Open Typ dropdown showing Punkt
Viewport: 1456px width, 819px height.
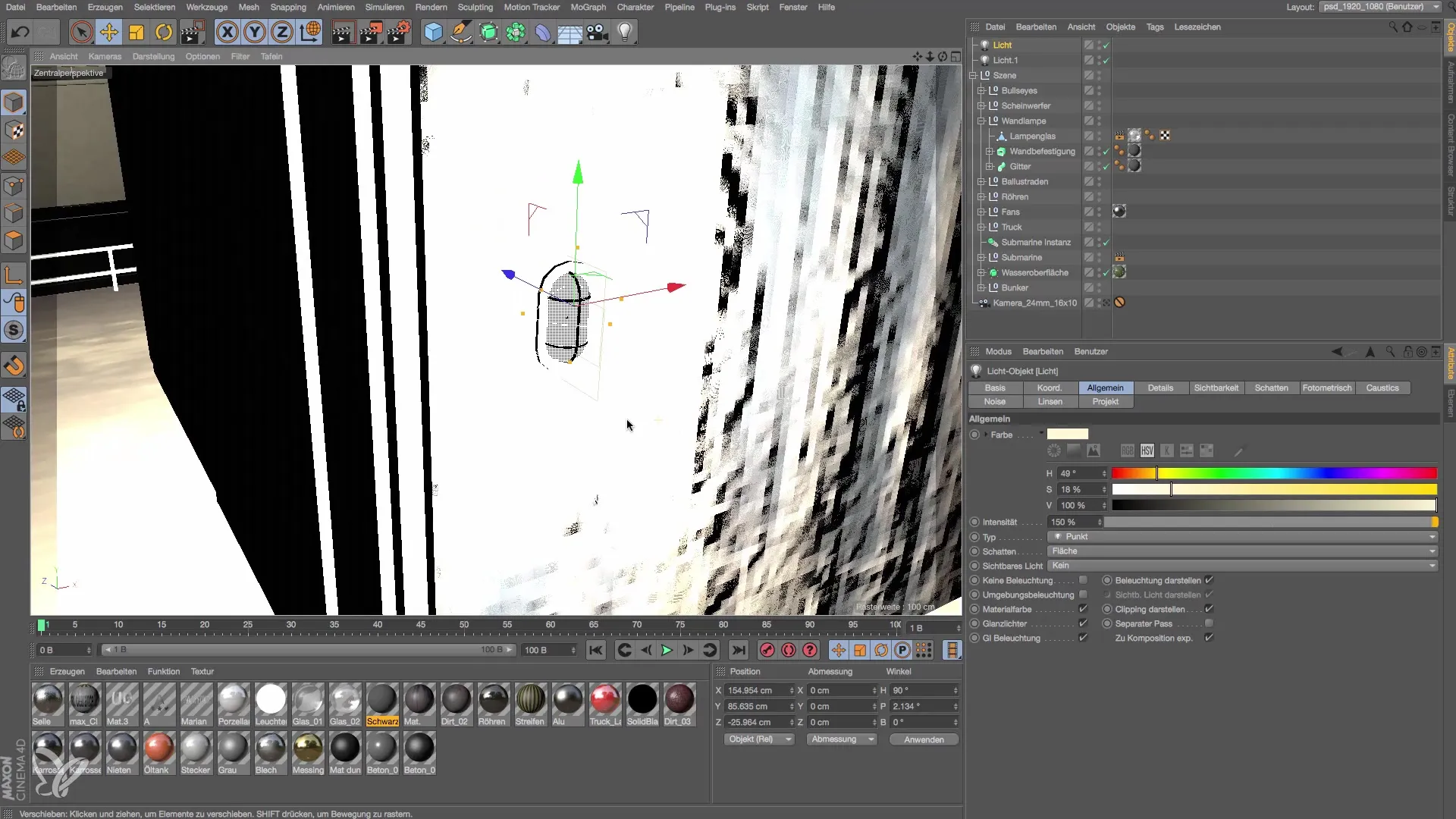1242,536
